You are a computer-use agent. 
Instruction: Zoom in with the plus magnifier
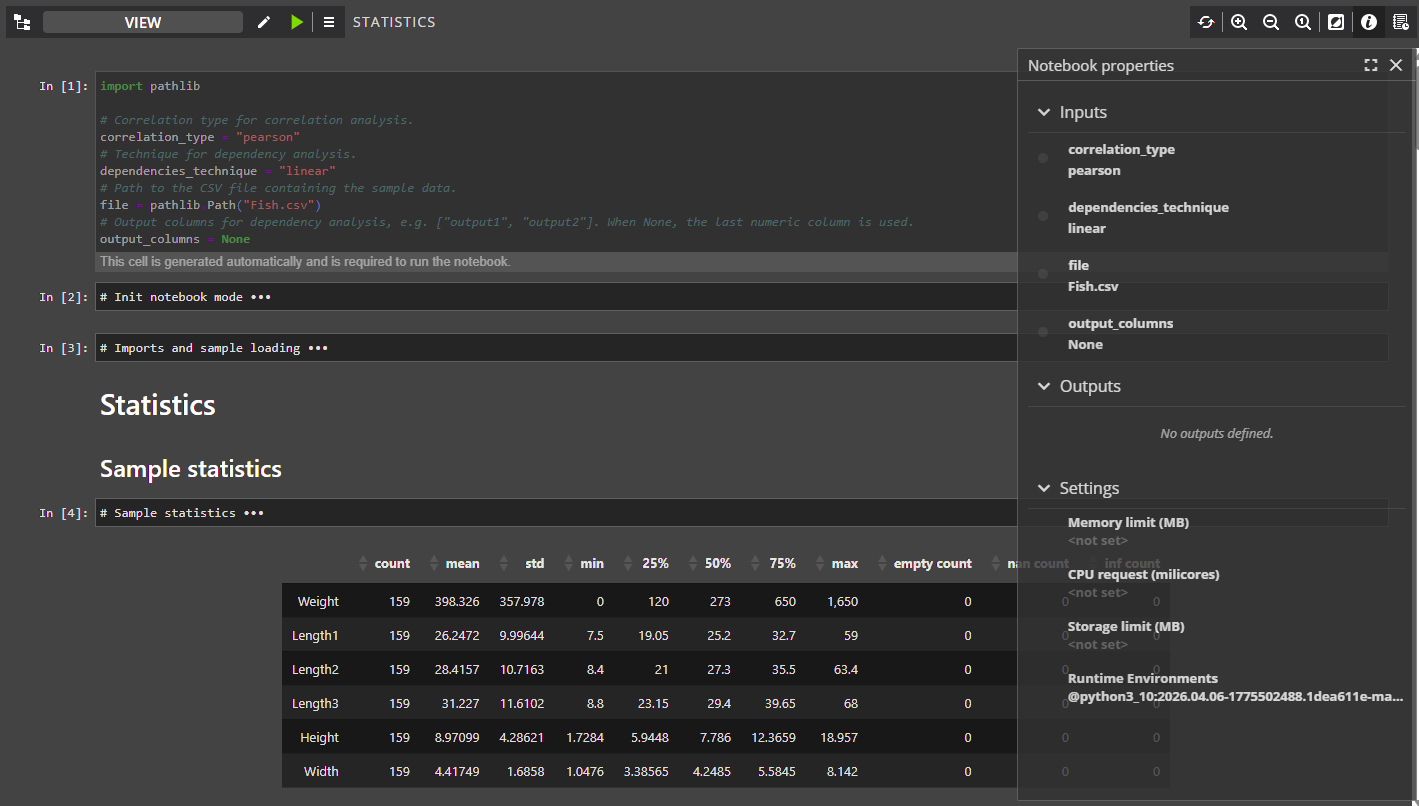click(x=1239, y=22)
